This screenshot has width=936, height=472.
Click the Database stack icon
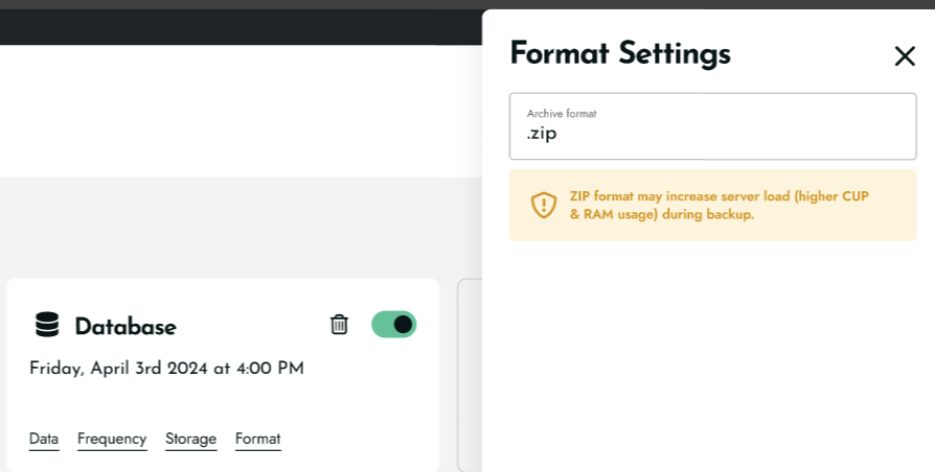tap(47, 325)
